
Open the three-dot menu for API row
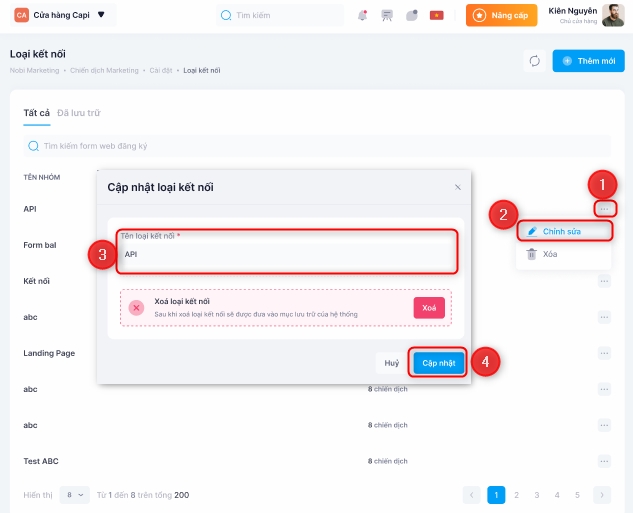pos(604,209)
